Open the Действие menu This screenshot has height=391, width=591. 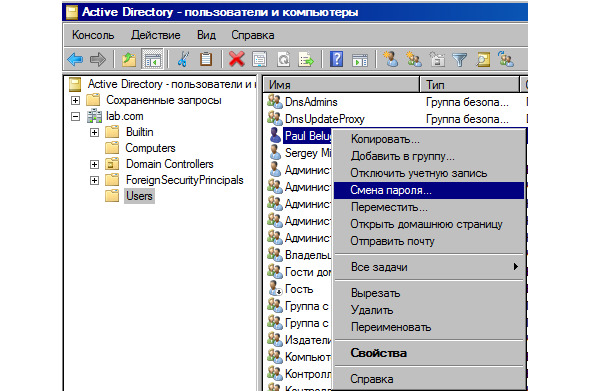[156, 35]
